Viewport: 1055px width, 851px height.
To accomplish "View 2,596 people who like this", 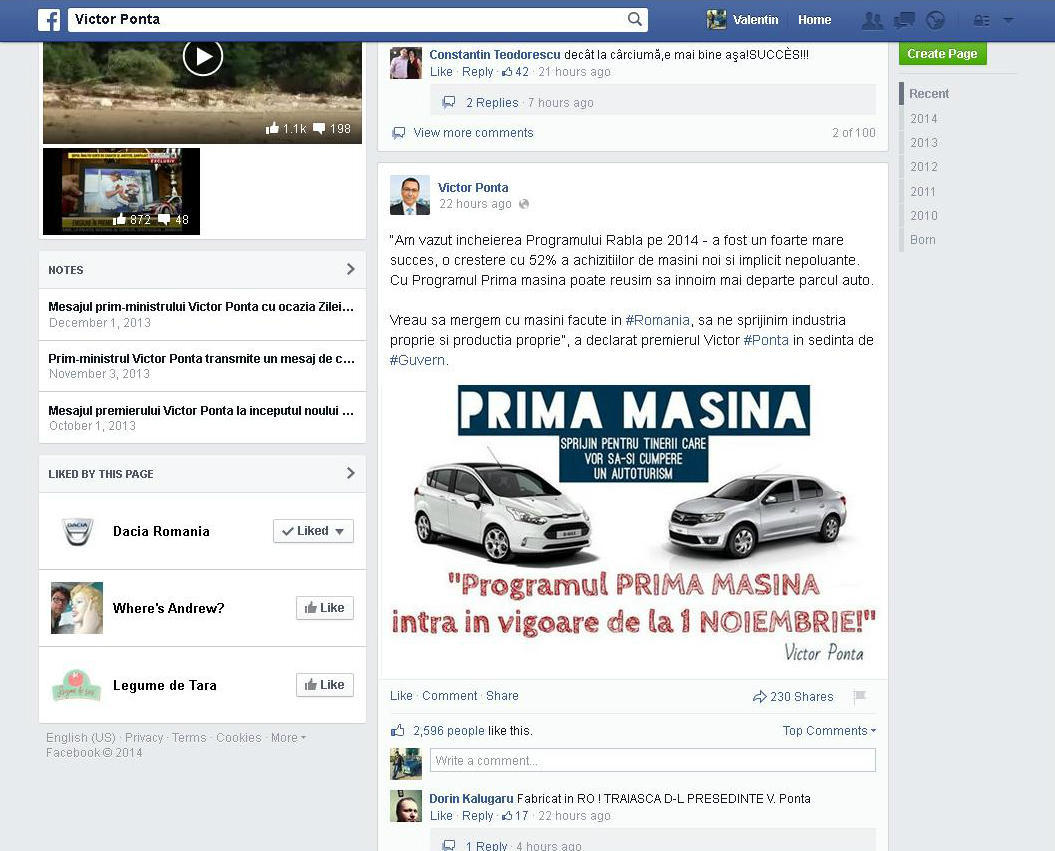I will pos(448,731).
